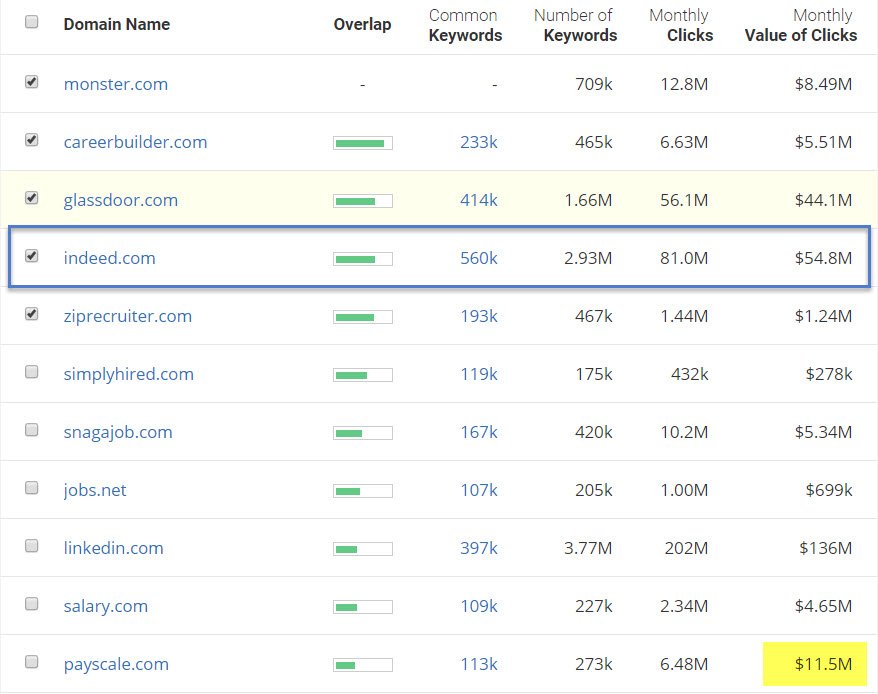Viewport: 878px width, 694px height.
Task: Select the 3.77M keywords value for linkedin.com
Action: click(x=588, y=548)
